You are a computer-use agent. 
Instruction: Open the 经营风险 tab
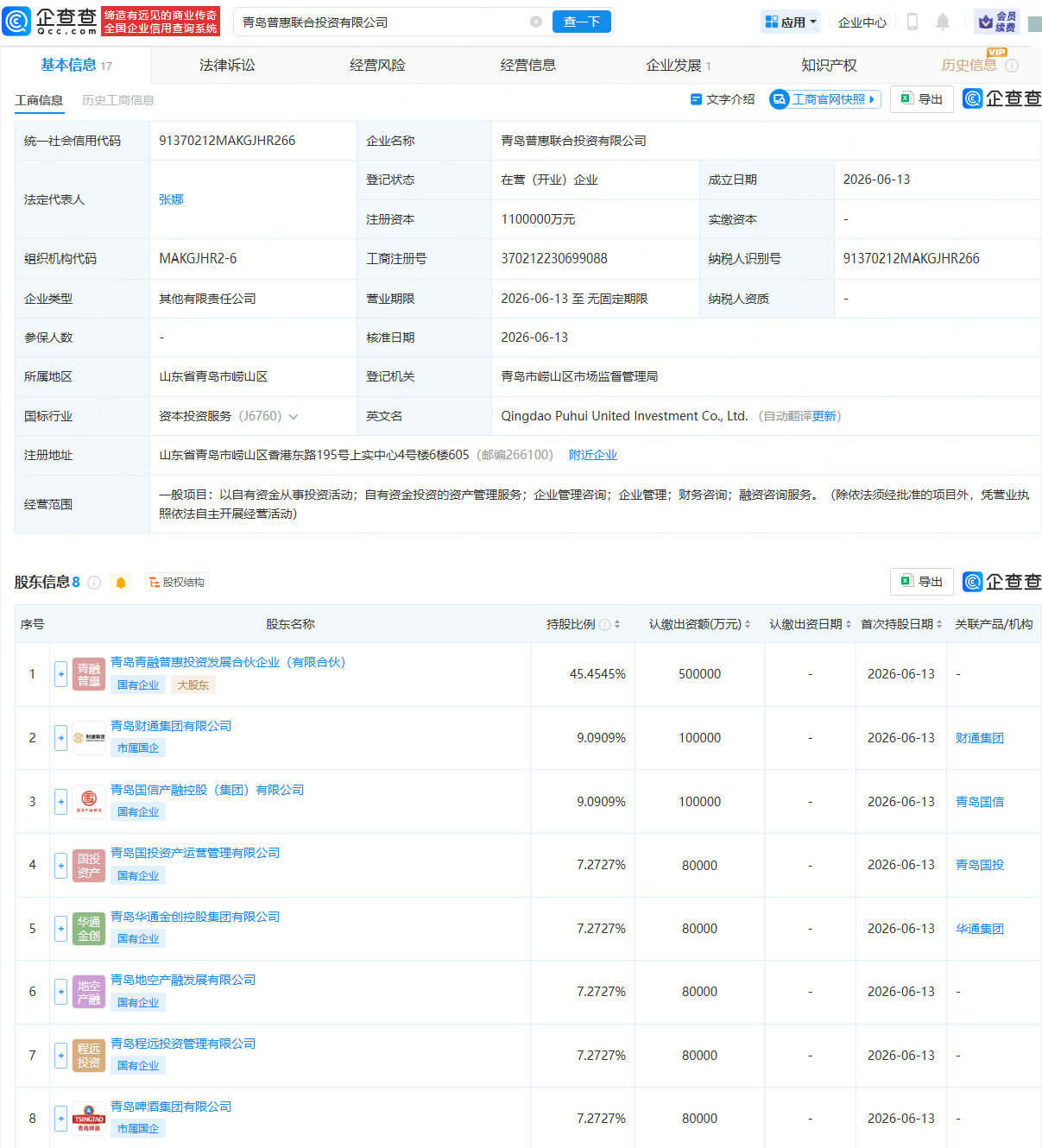pyautogui.click(x=377, y=66)
